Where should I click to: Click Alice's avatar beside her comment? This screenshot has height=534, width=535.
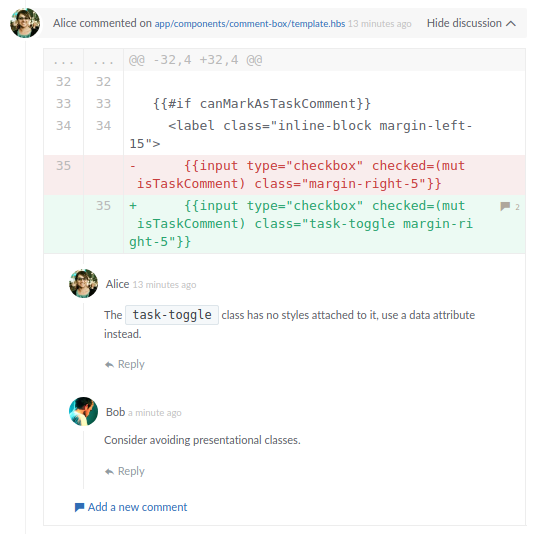(x=84, y=283)
